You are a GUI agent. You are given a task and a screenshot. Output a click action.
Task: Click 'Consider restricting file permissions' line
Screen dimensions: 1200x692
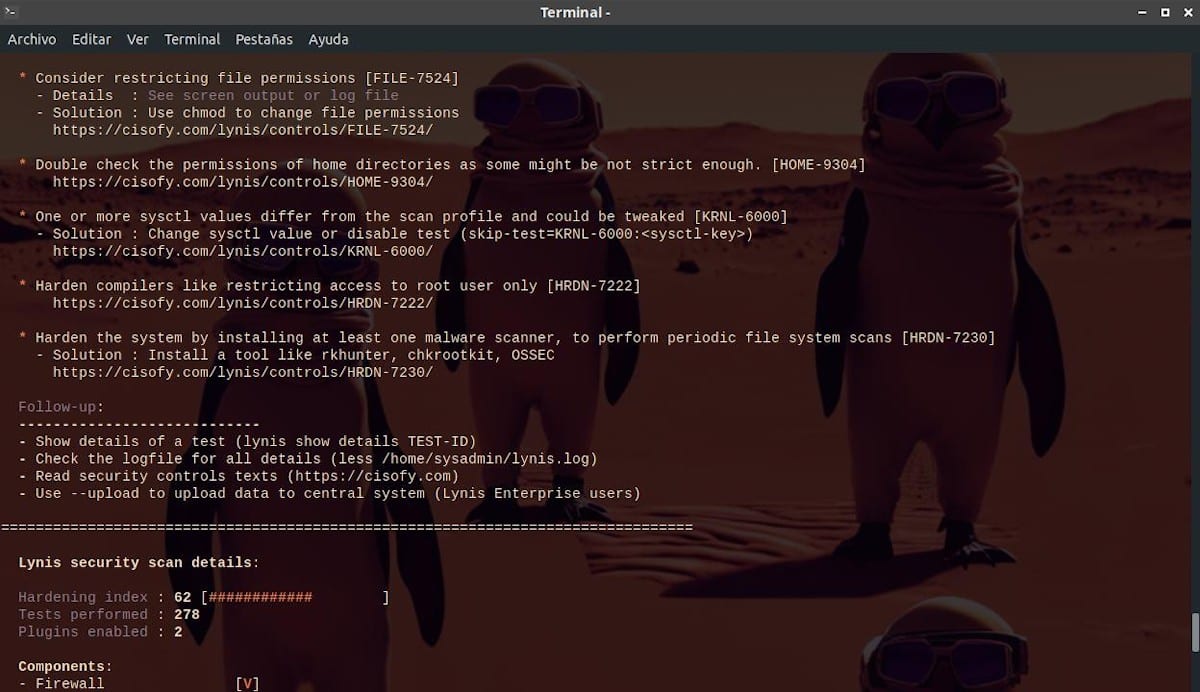tap(238, 78)
